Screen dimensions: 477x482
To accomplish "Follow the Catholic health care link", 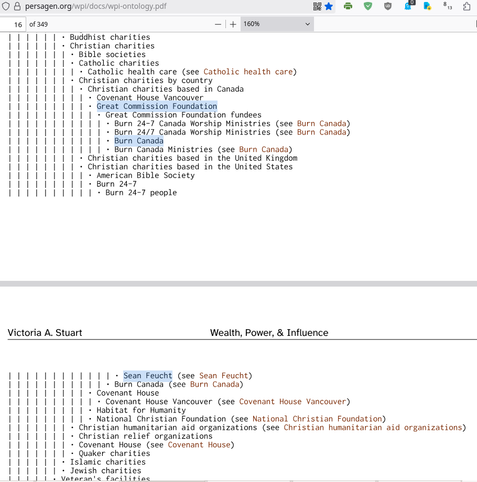I will click(x=248, y=72).
